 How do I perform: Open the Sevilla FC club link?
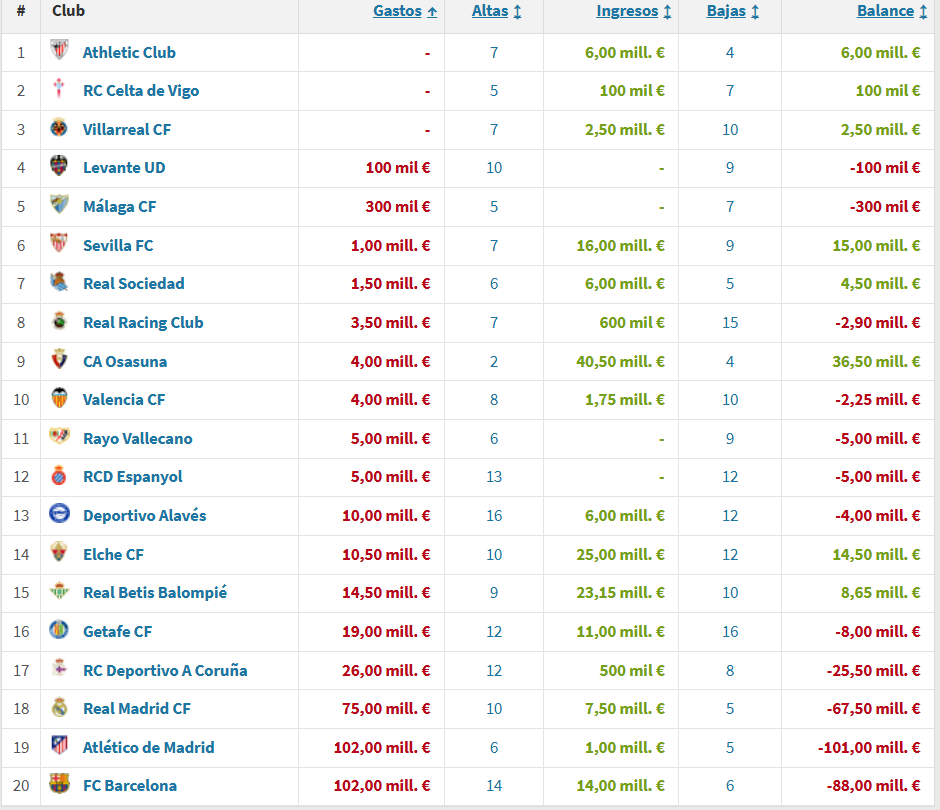tap(118, 246)
